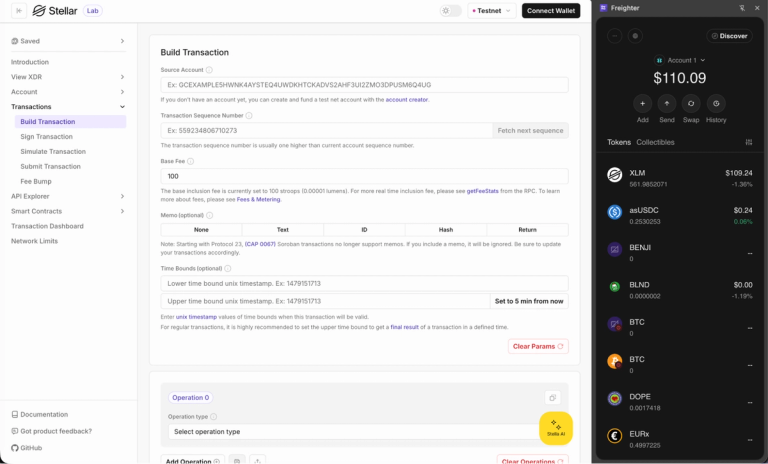
Task: Collapse the Transactions section chevron
Action: 122,107
